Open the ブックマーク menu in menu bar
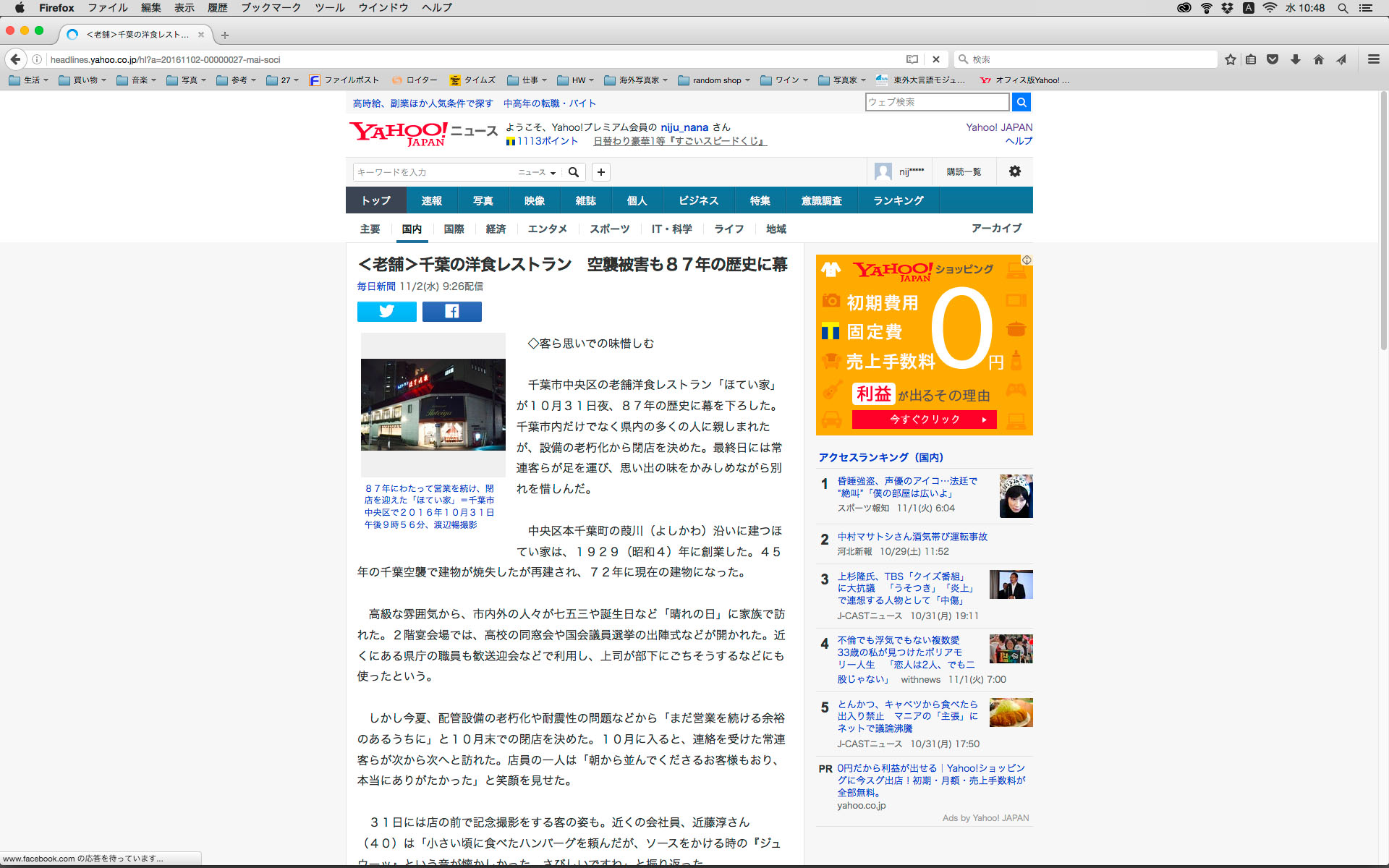Viewport: 1389px width, 868px height. [271, 8]
